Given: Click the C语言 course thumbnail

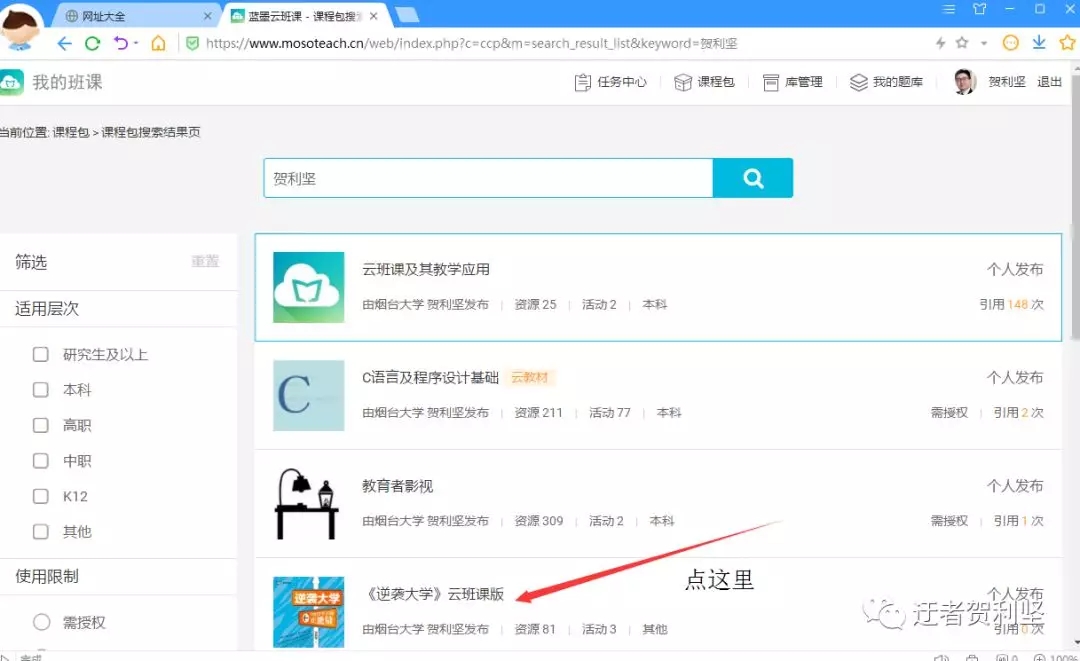Looking at the screenshot, I should click(x=309, y=395).
